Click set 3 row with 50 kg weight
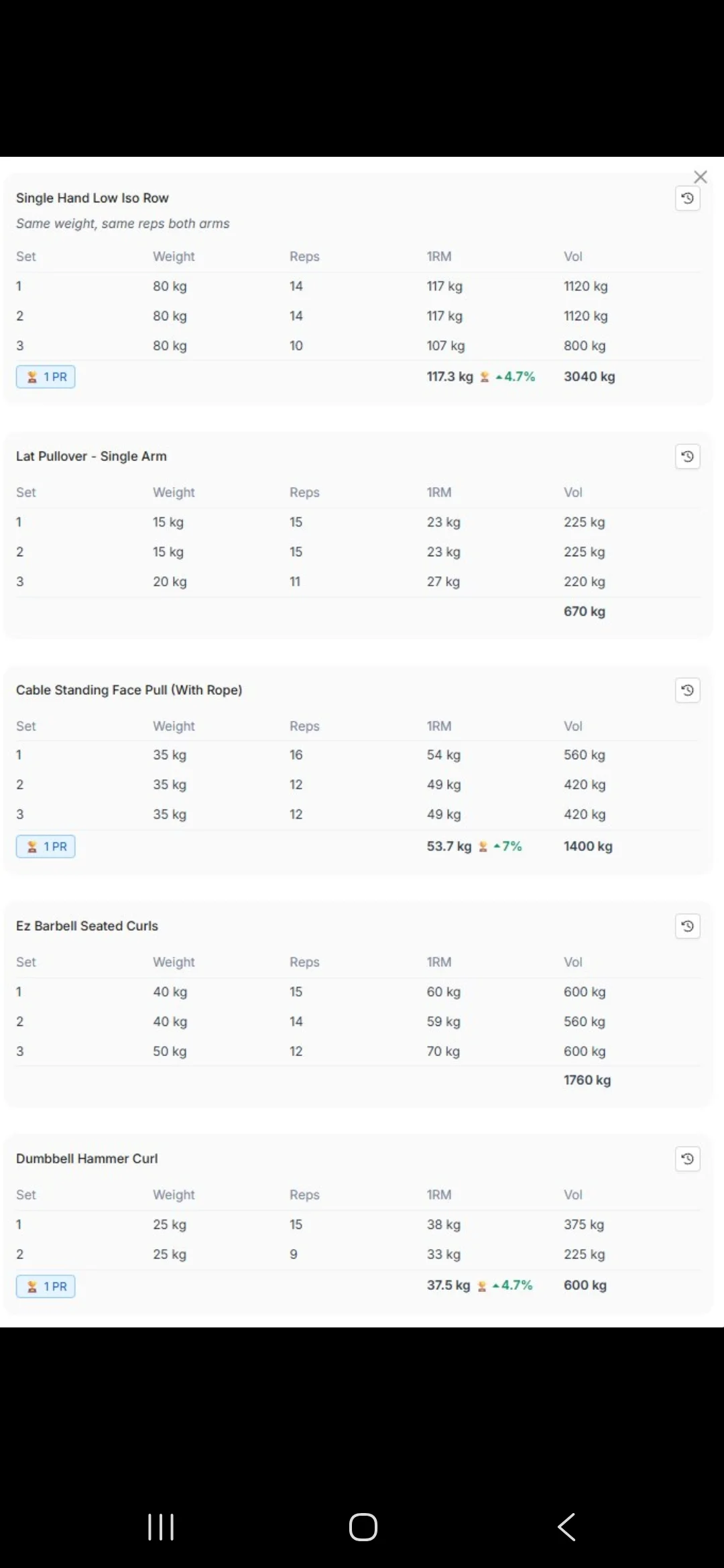Screen dimensions: 724x1568 (x=358, y=1051)
